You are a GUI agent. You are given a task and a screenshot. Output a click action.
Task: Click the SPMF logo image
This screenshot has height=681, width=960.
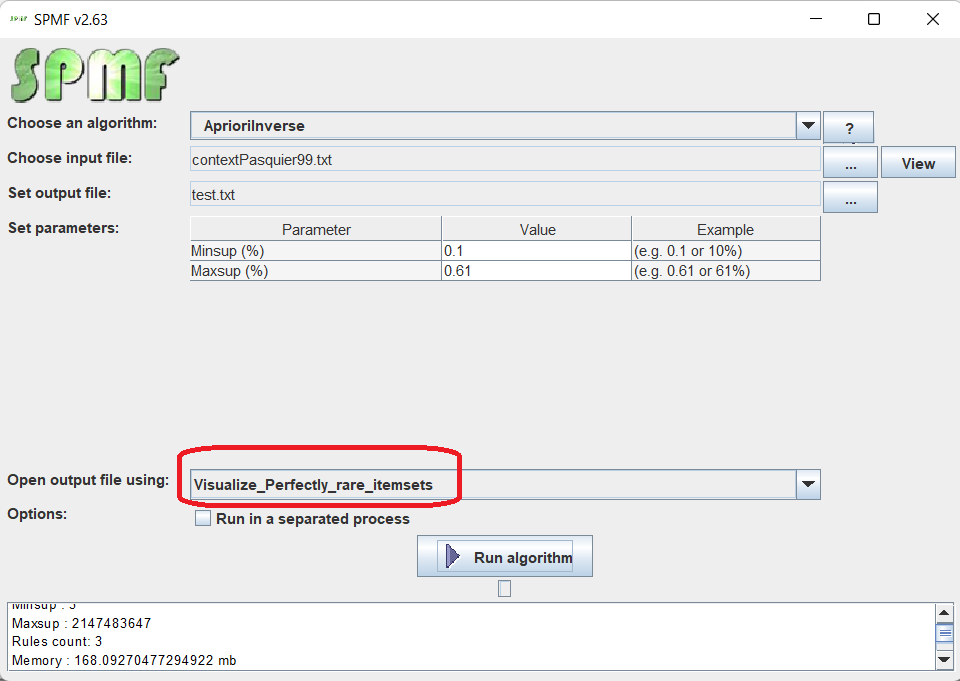coord(95,74)
